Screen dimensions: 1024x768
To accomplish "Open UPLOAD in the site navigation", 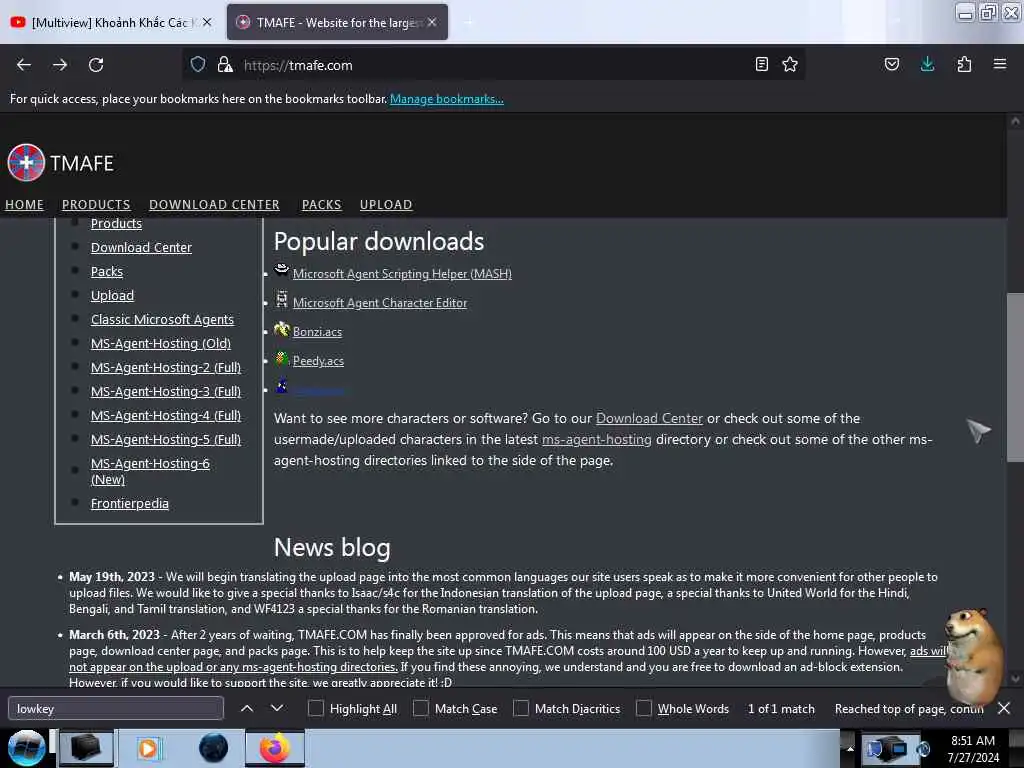I will (x=386, y=204).
